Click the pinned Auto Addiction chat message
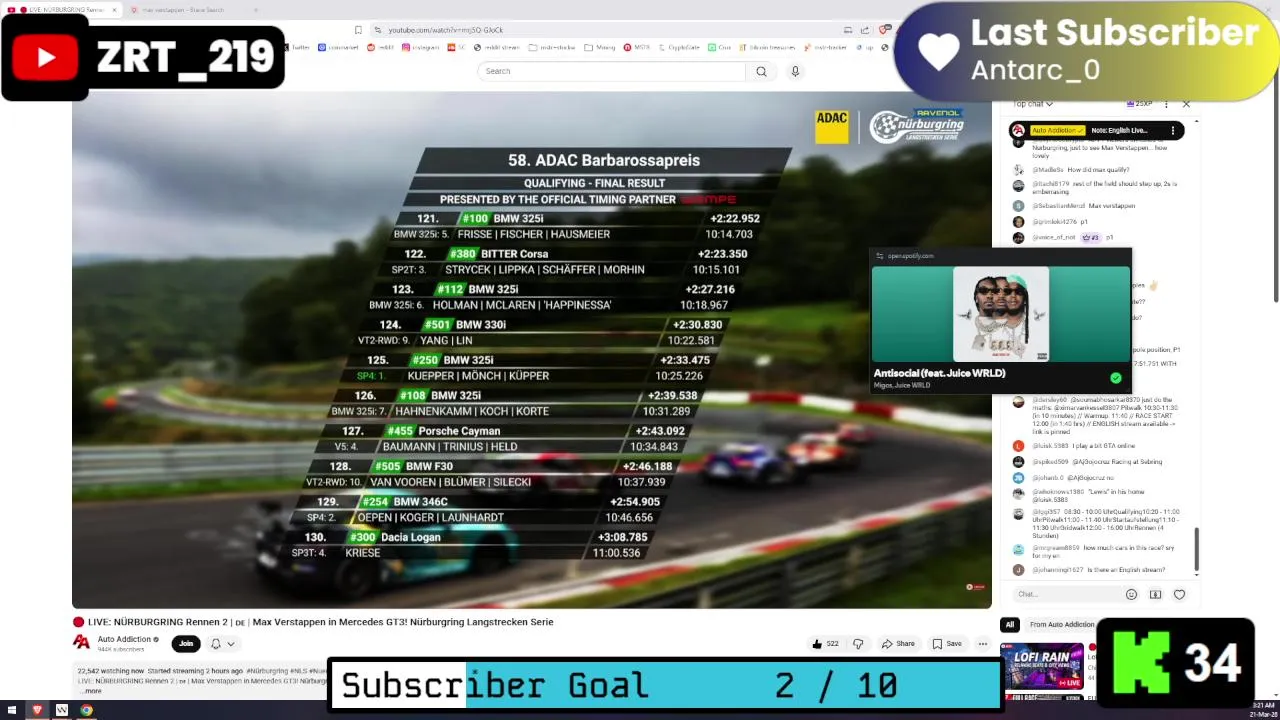Screen dimensions: 1280x720 tap(1097, 130)
